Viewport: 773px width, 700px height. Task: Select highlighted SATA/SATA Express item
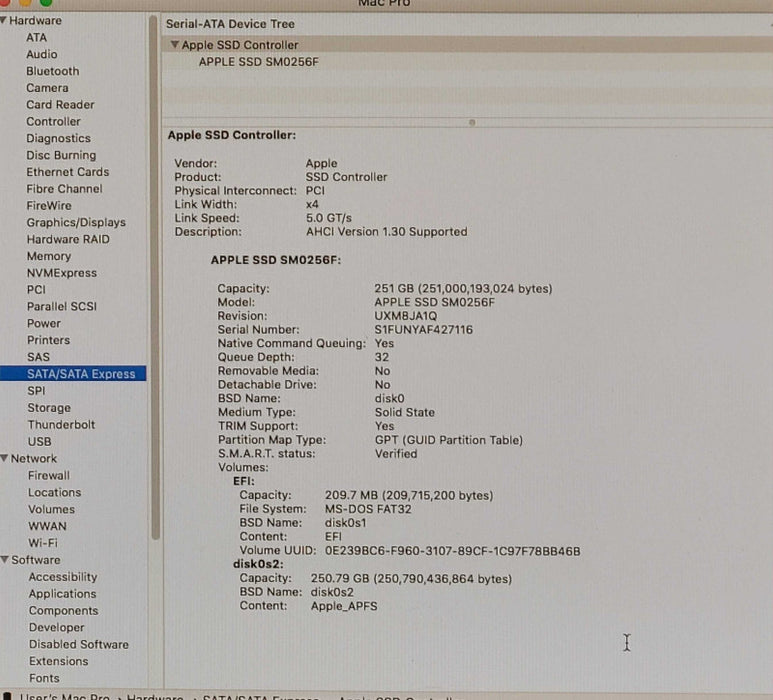pyautogui.click(x=73, y=374)
